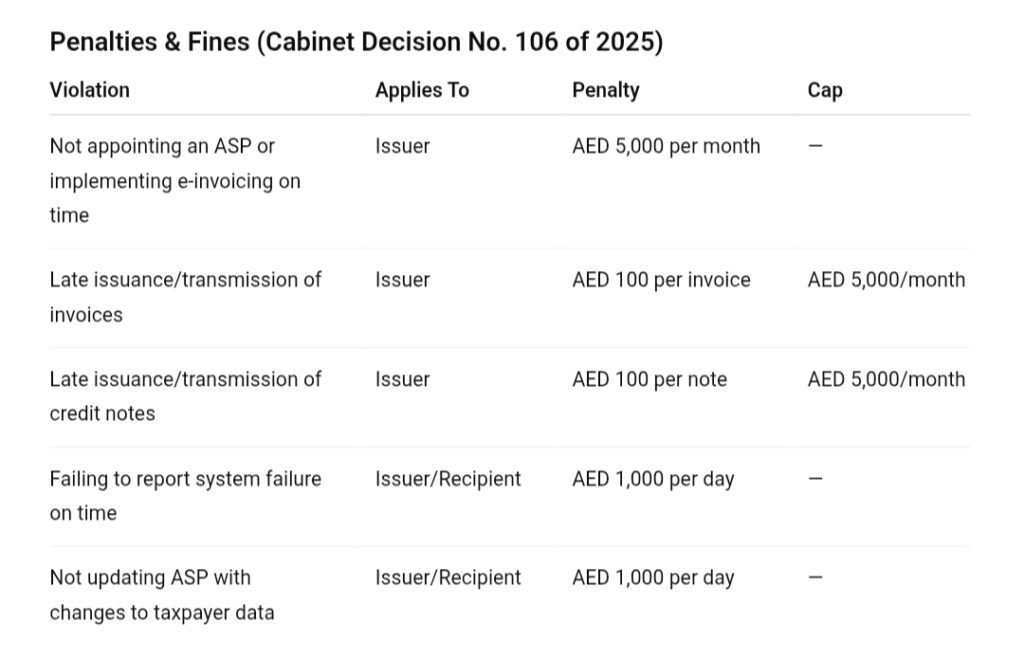Screen dimensions: 1024x660
Task: Click the Cap column header
Action: 825,90
